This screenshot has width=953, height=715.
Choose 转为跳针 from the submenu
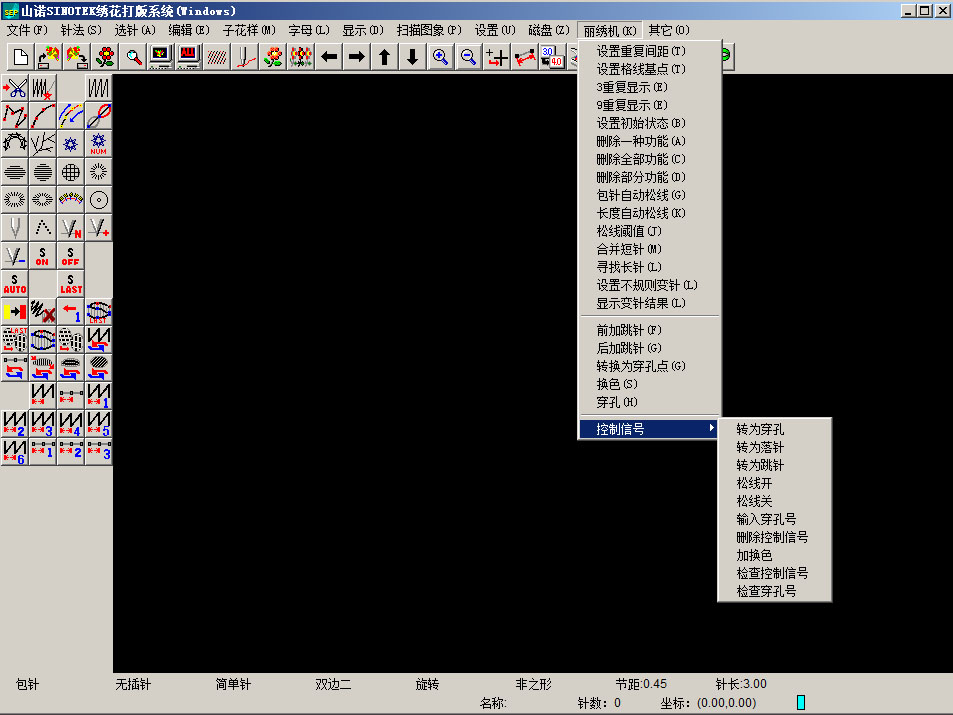point(760,465)
